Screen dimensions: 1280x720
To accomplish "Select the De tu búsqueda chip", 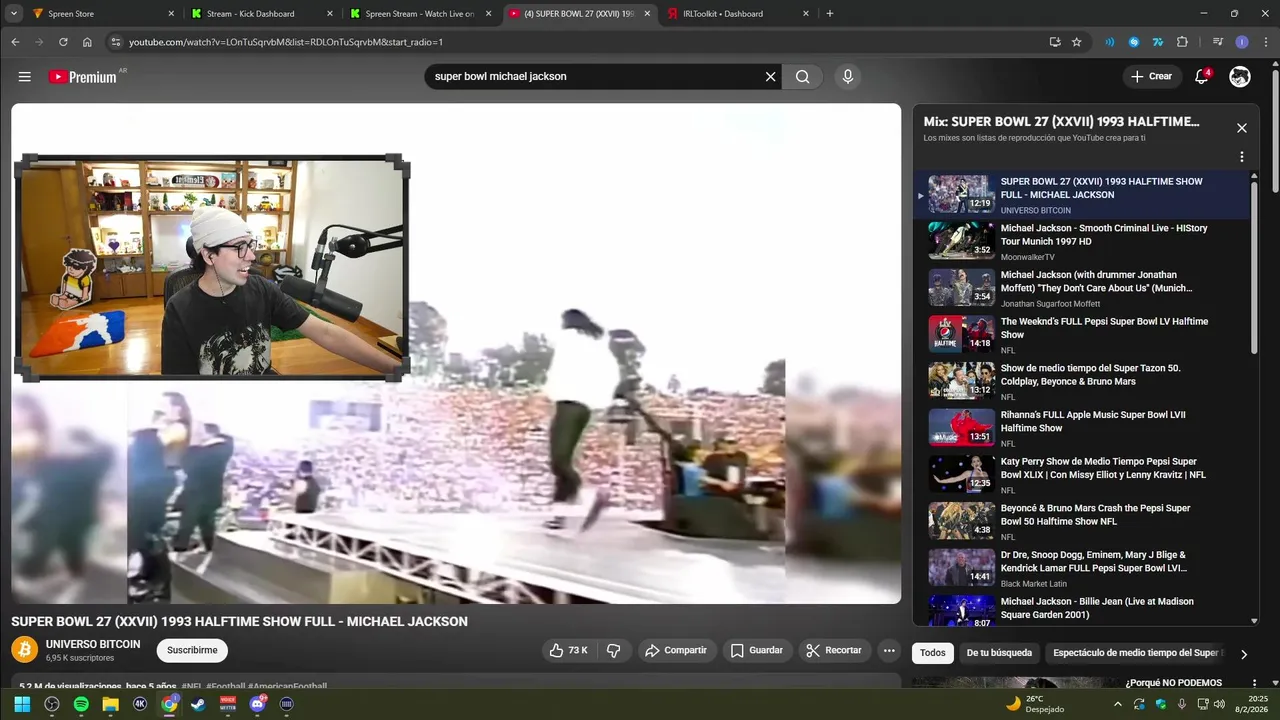I will coord(999,653).
